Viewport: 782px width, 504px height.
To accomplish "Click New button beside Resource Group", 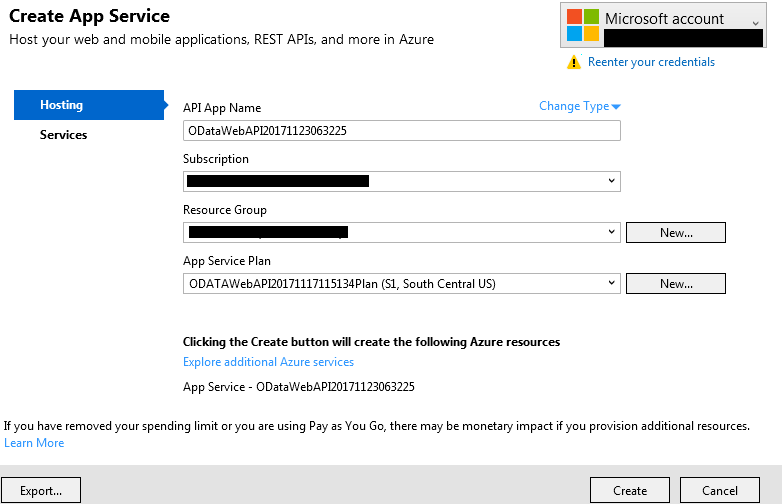I will (x=675, y=232).
